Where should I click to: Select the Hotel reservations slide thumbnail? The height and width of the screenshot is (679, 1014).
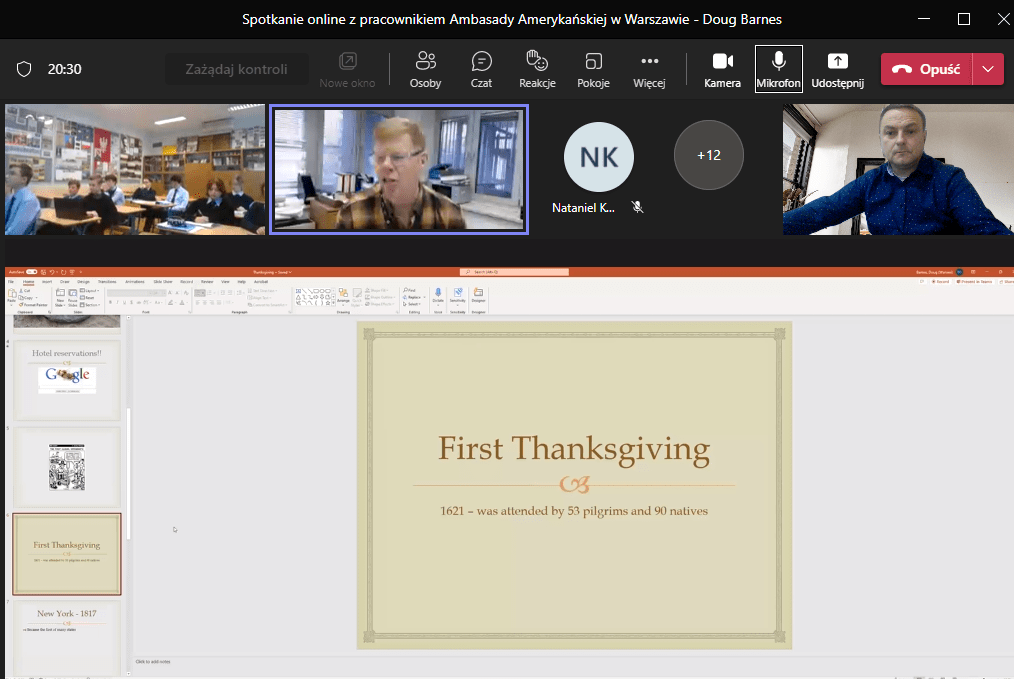(66, 381)
